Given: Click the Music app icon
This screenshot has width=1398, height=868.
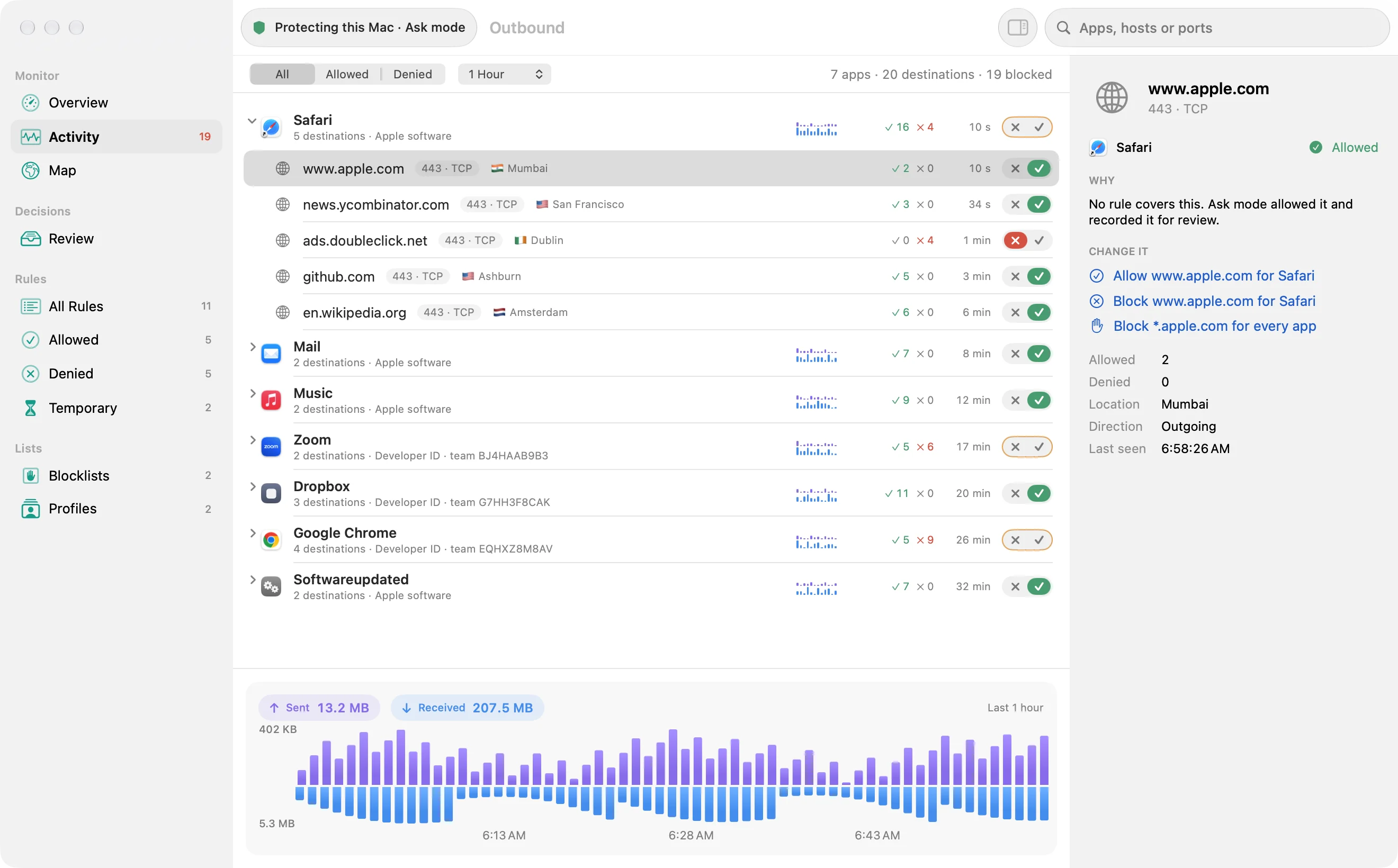Looking at the screenshot, I should (271, 400).
